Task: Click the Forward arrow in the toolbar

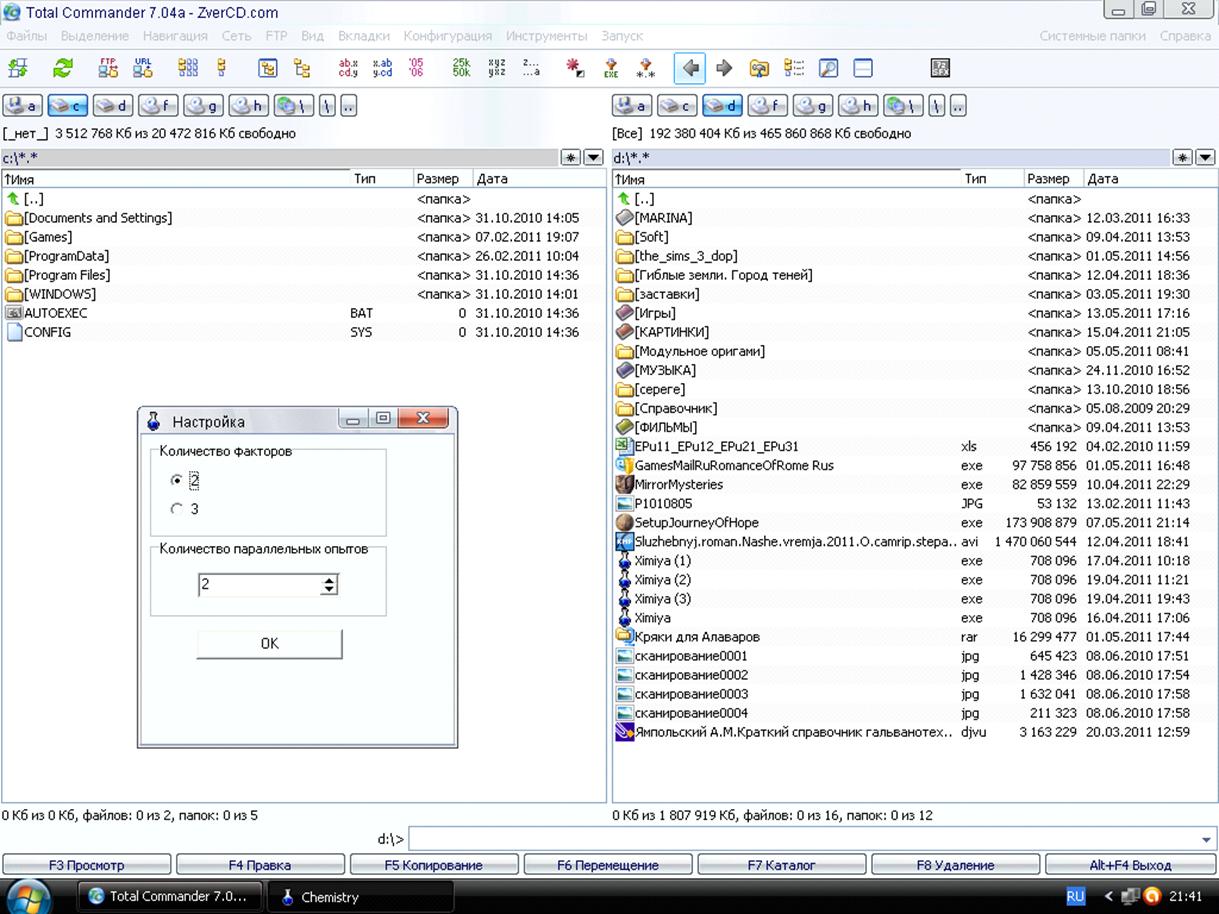Action: [724, 68]
